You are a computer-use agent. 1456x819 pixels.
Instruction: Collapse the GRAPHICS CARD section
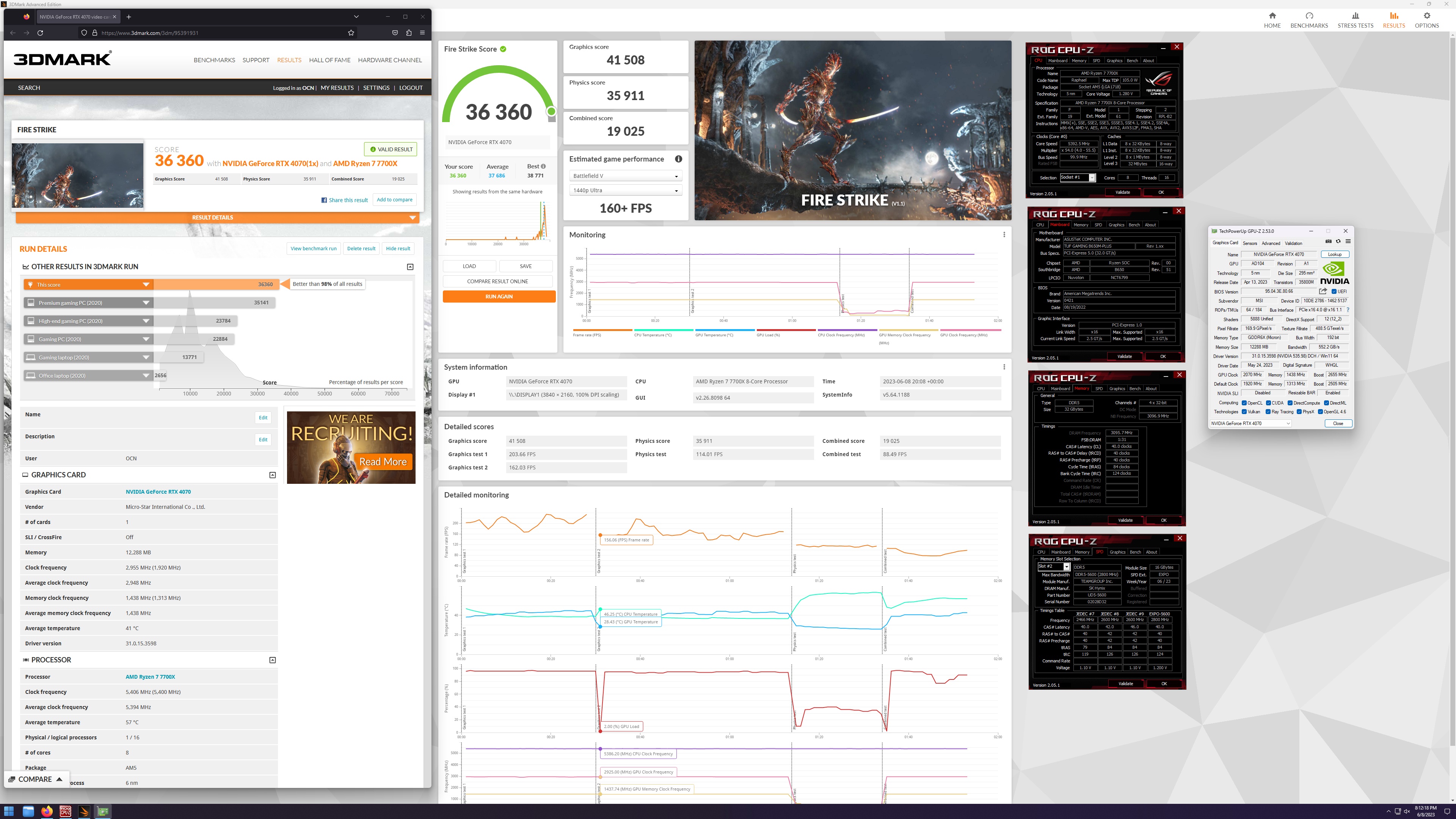pyautogui.click(x=273, y=475)
